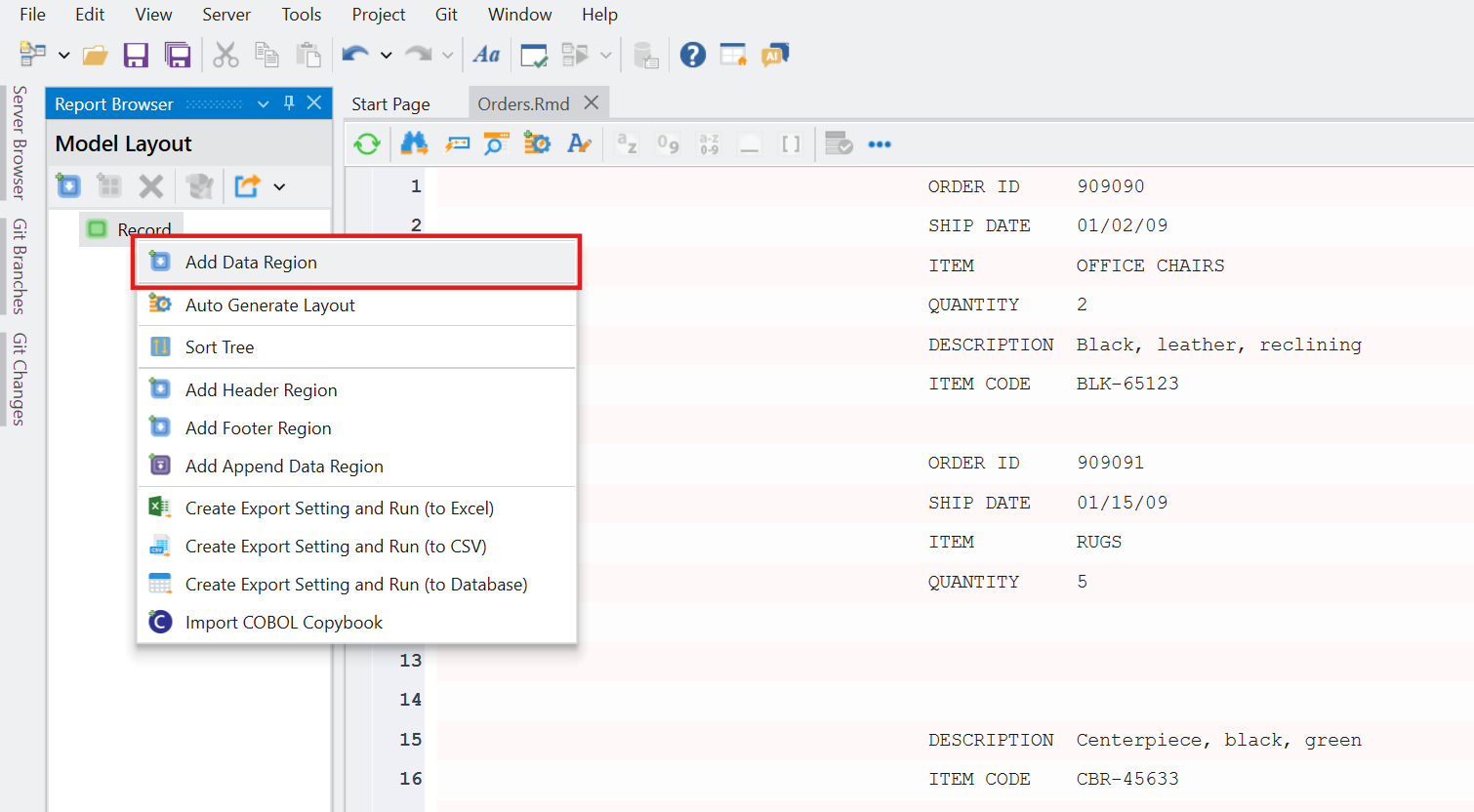This screenshot has width=1474, height=812.
Task: Open the Report Browser panel options dropdown
Action: [263, 104]
